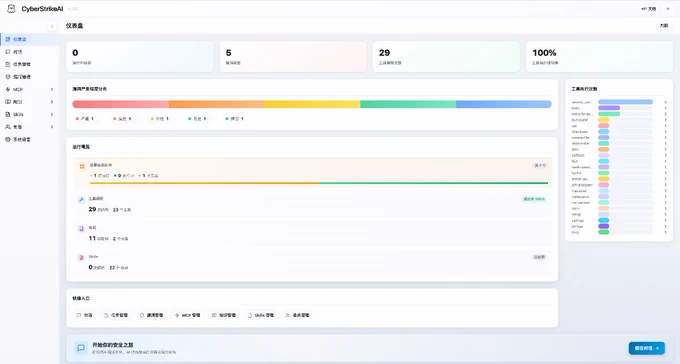Screen dimensions: 680x364
Task: Open the knowledge management quick entry button
Action: pyautogui.click(x=224, y=315)
